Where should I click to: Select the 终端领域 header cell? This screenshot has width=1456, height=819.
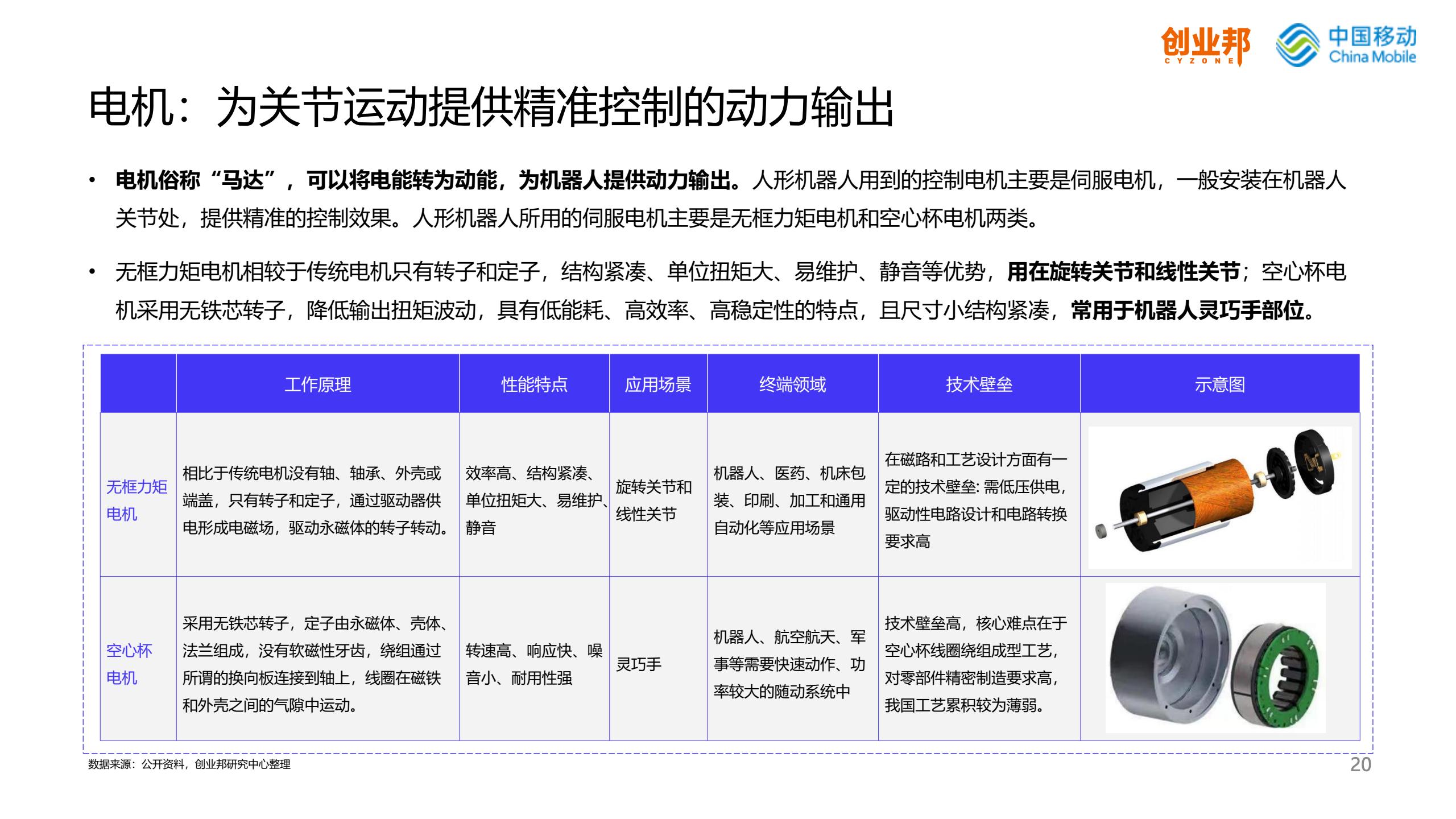792,384
